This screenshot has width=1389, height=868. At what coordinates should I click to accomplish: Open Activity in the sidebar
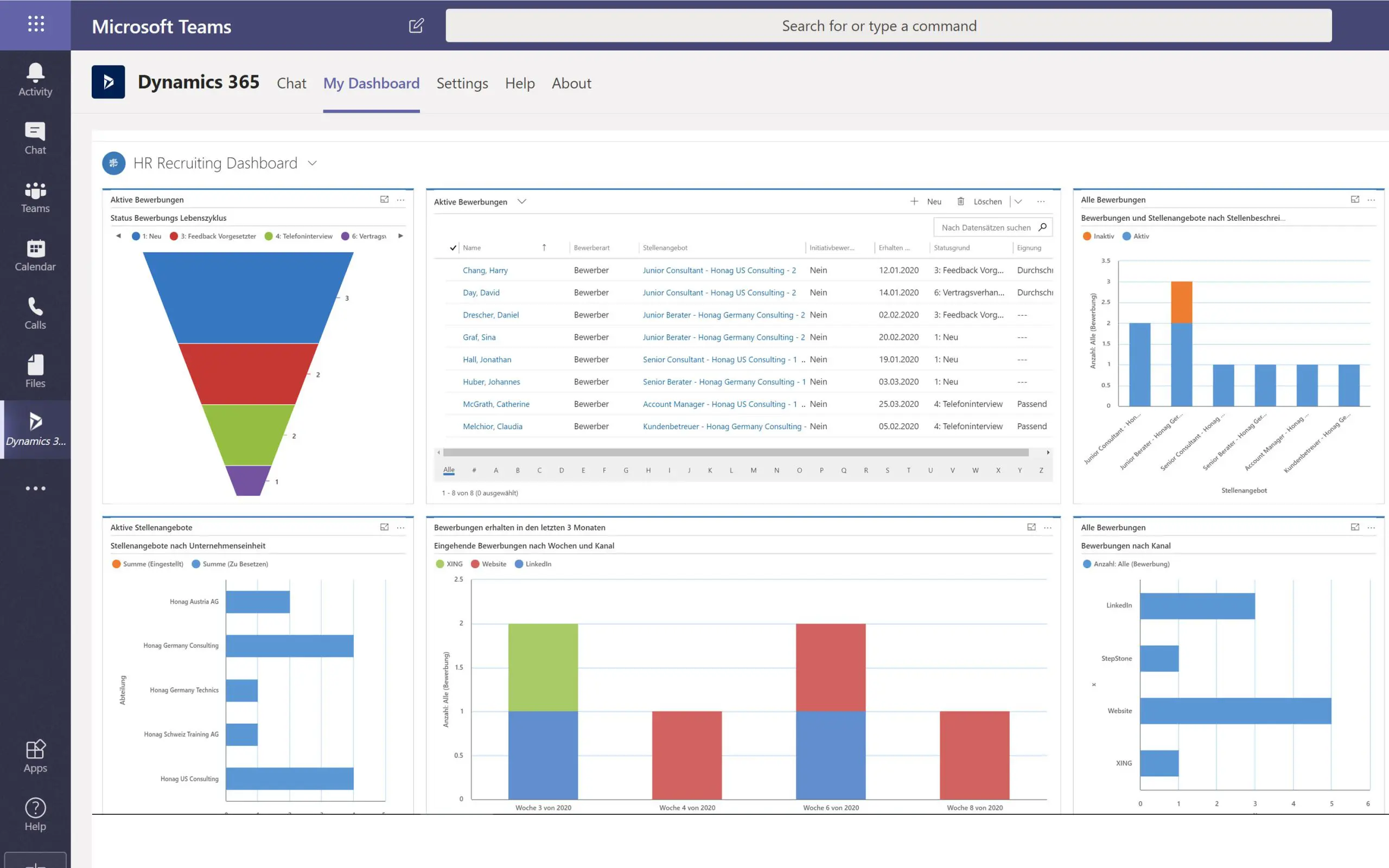pos(35,80)
